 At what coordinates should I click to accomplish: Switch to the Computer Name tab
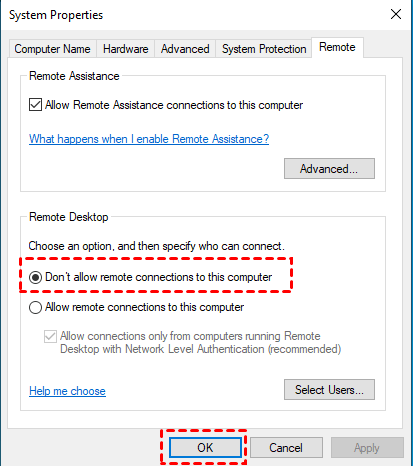coord(52,49)
